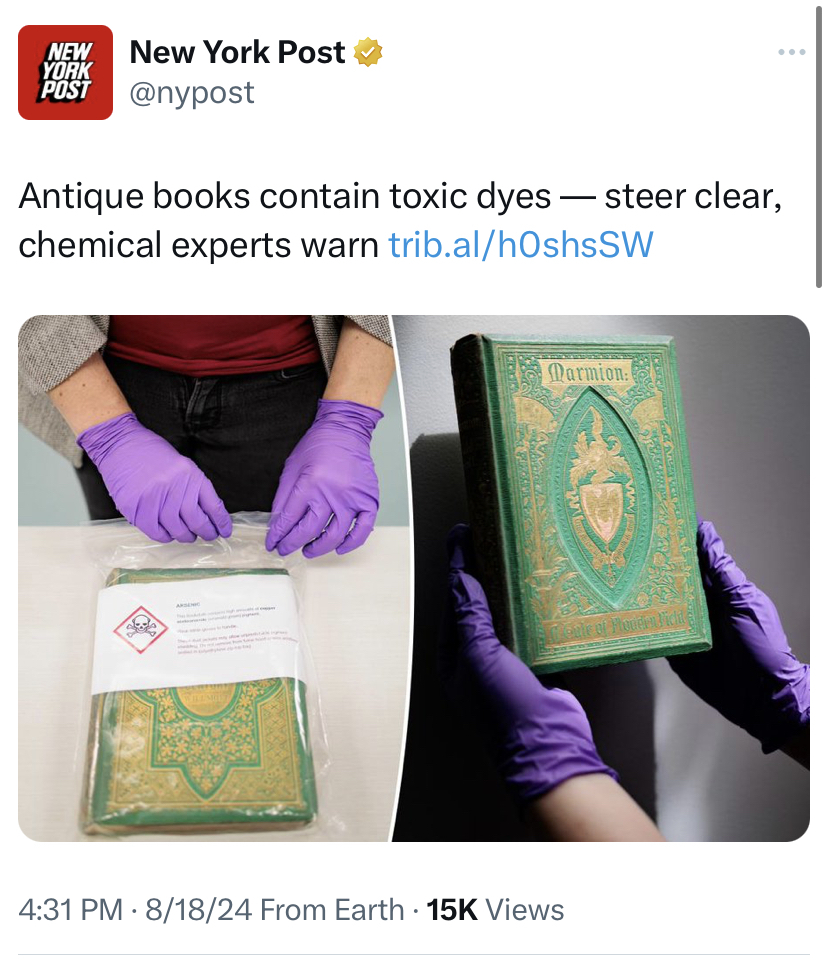828x971 pixels.
Task: Click the gold ornament on bagged book
Action: coord(204,751)
